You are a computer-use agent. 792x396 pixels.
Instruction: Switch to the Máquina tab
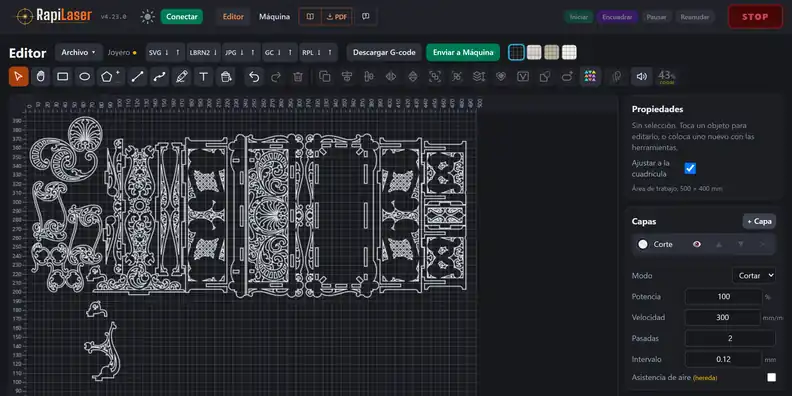275,17
